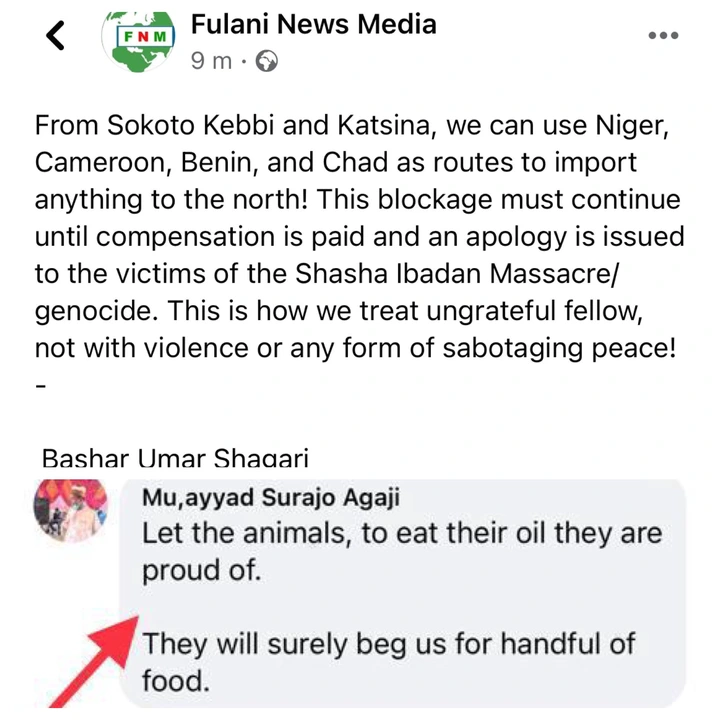Click the word "food." in the comment
The image size is (720, 720).
[176, 682]
